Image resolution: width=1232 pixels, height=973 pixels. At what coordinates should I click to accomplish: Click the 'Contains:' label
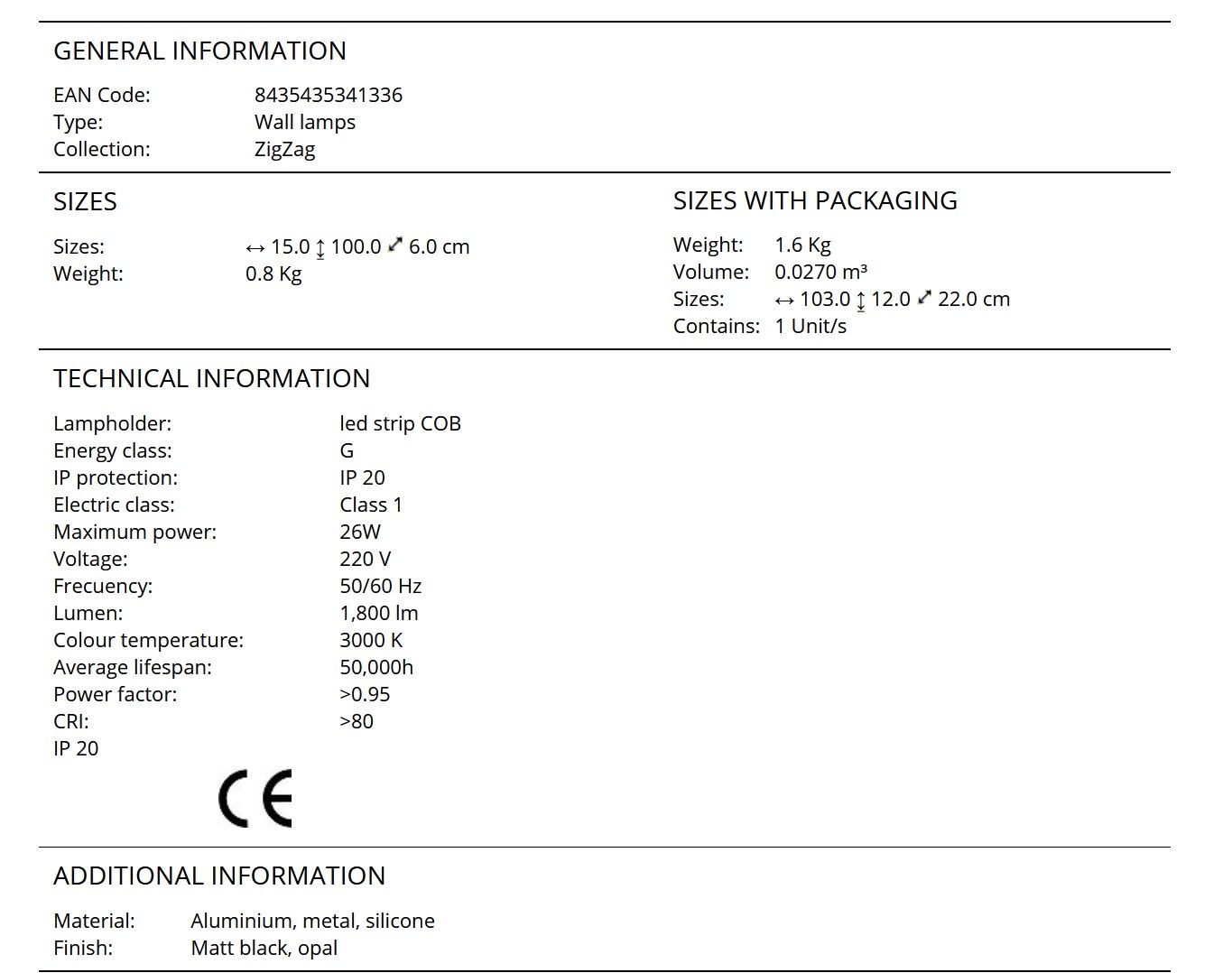pyautogui.click(x=717, y=326)
